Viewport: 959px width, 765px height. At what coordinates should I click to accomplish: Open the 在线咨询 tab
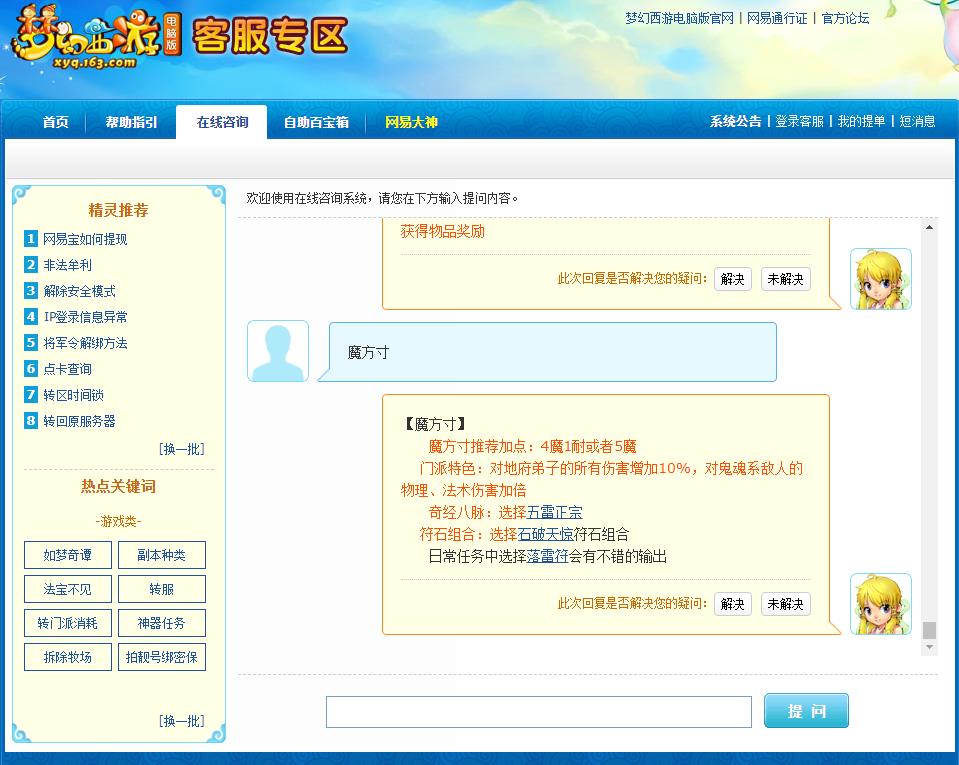click(x=220, y=122)
